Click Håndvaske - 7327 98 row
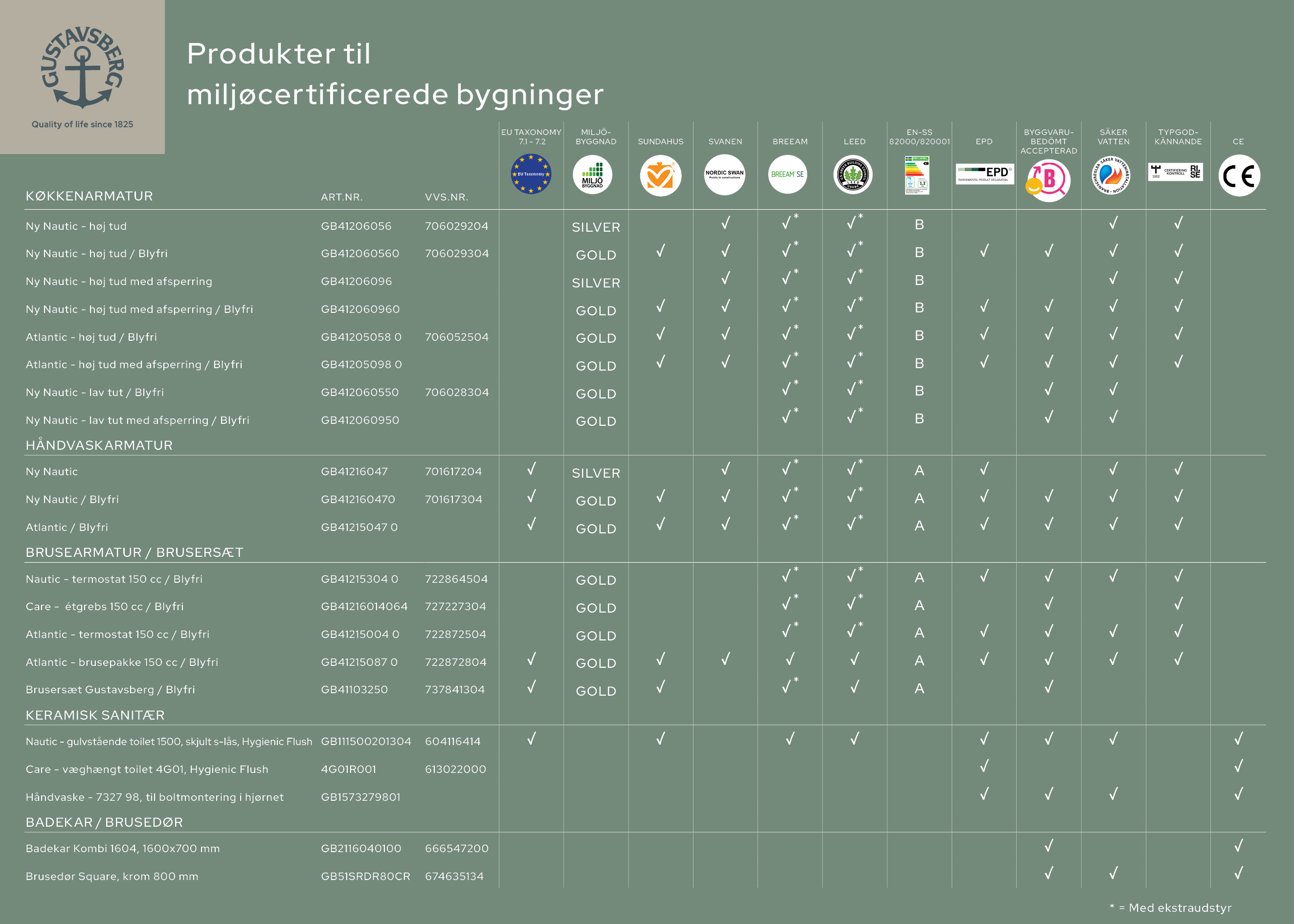 tap(154, 796)
